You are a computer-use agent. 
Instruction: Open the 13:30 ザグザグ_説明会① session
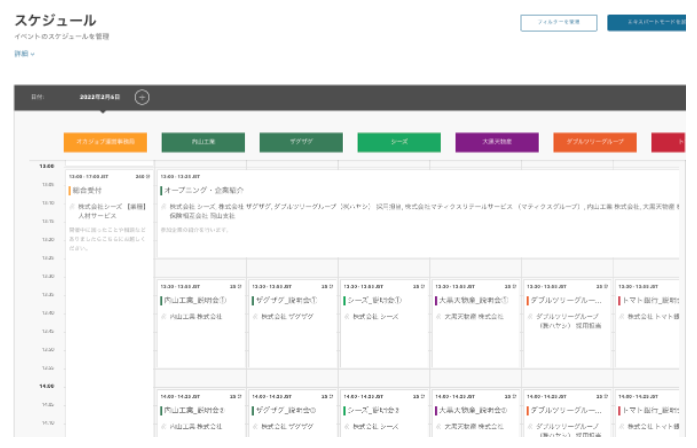click(292, 324)
